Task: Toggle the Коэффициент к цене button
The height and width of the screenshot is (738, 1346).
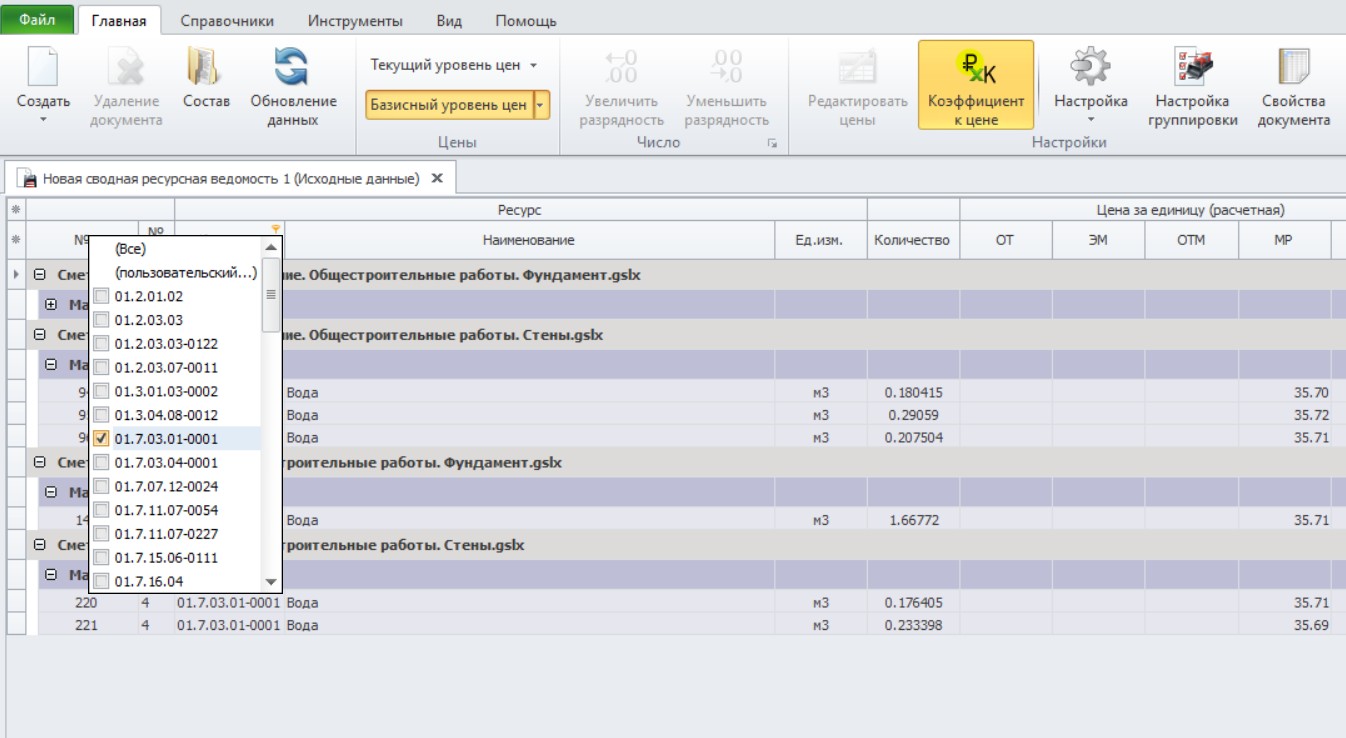Action: click(975, 85)
